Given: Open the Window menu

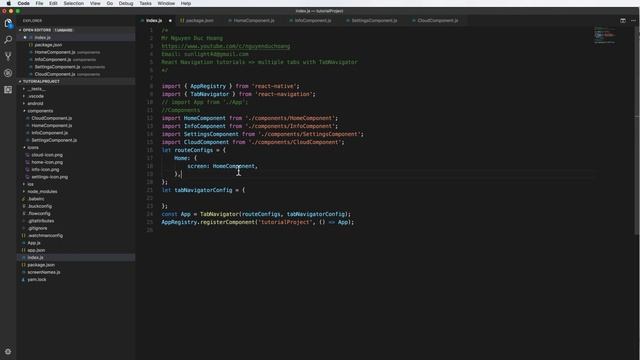Looking at the screenshot, I should pyautogui.click(x=166, y=3).
